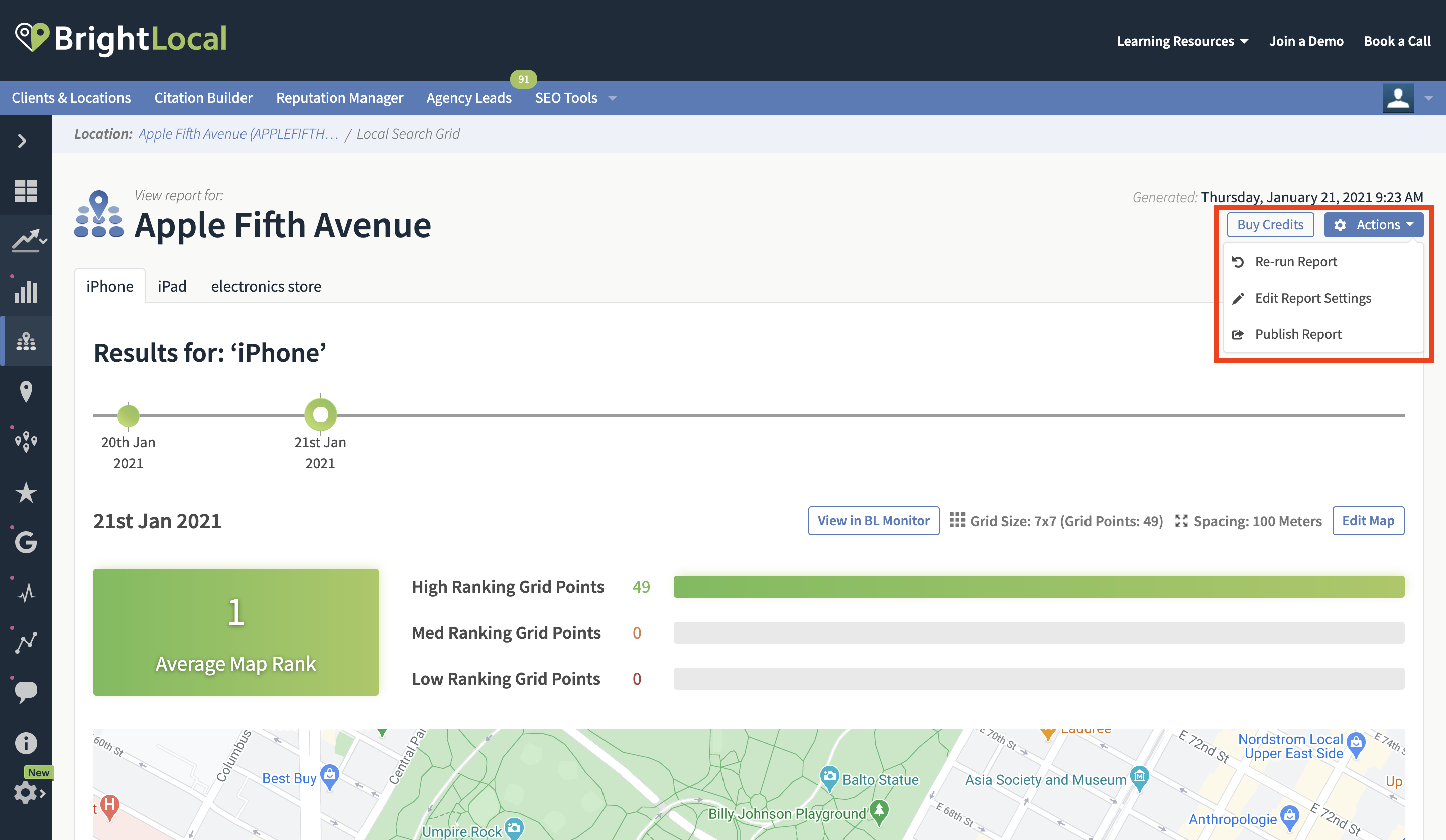Switch to the iPhone keyword tab
The width and height of the screenshot is (1446, 840).
pyautogui.click(x=109, y=286)
